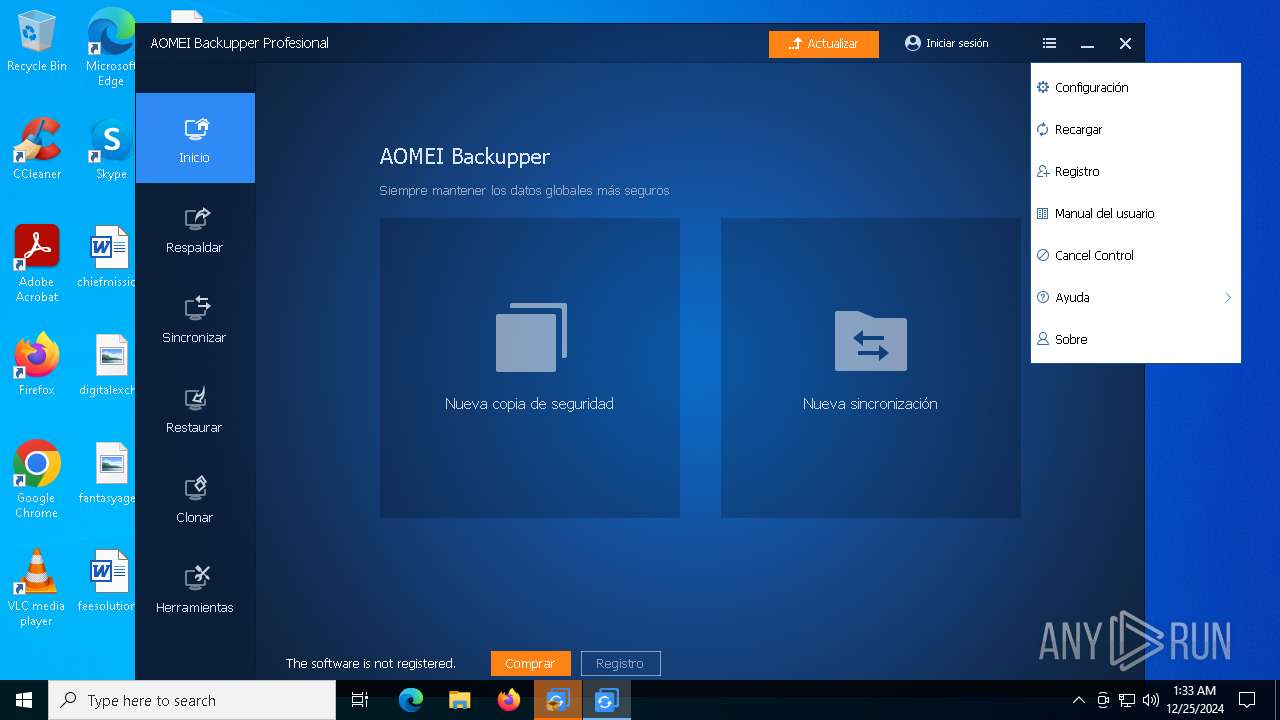Click the volume tray icon
Image resolution: width=1280 pixels, height=720 pixels.
[1150, 700]
